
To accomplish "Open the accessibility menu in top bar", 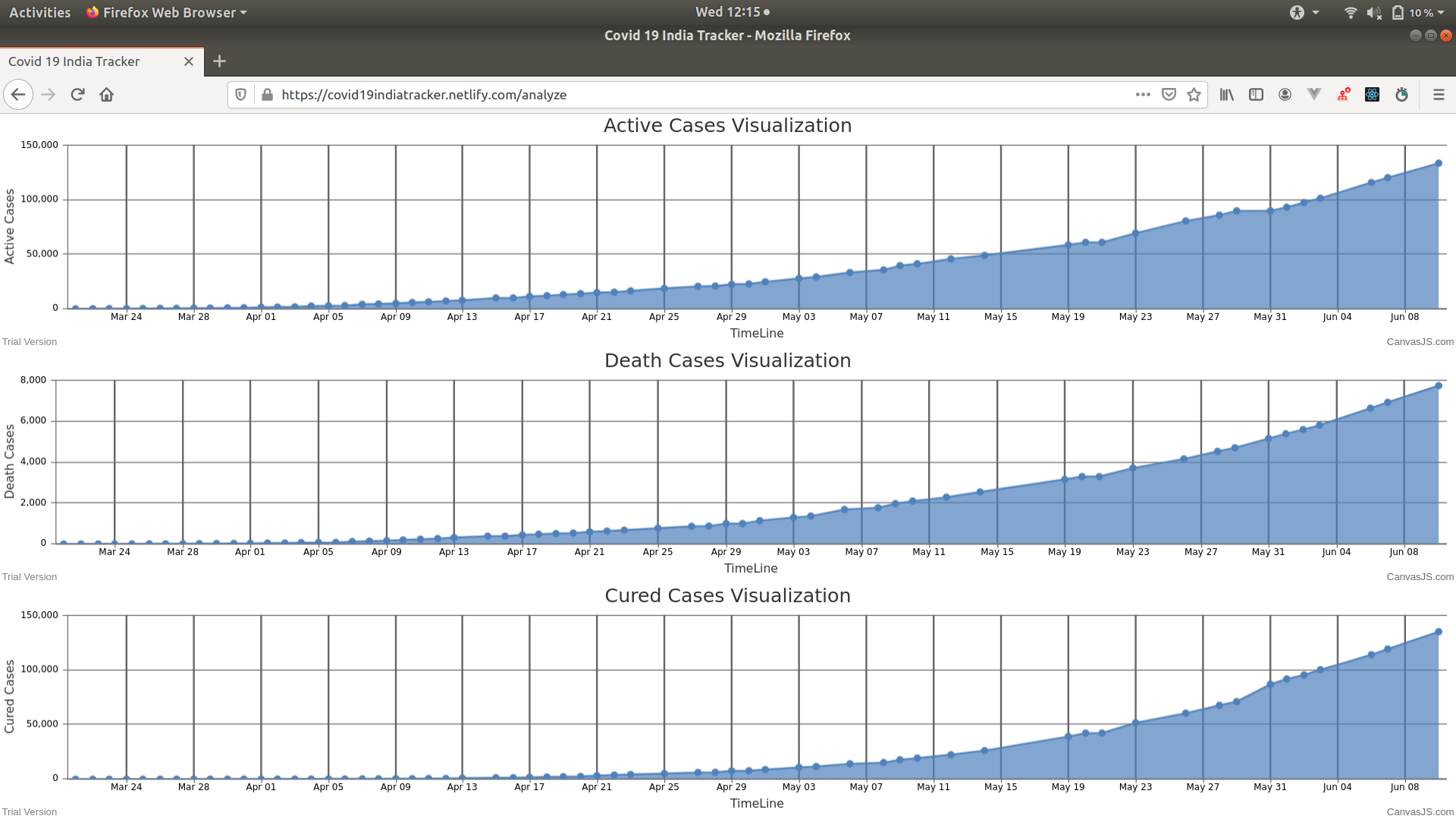I will [1304, 12].
